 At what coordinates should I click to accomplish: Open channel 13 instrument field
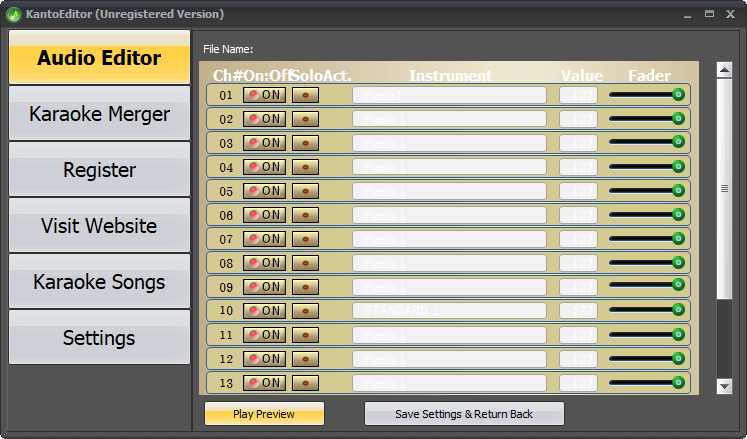point(449,383)
